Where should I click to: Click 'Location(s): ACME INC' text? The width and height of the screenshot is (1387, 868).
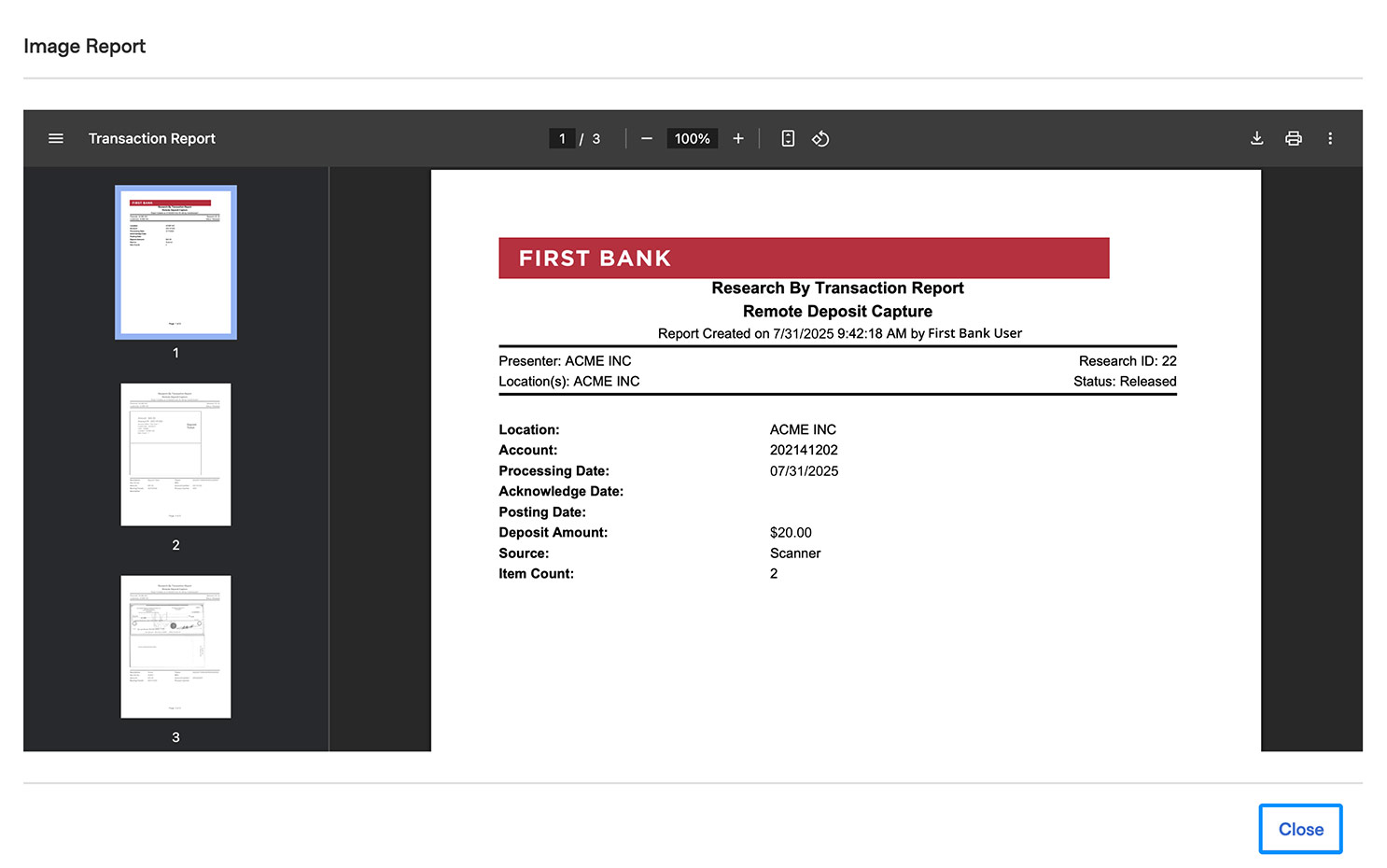569,382
